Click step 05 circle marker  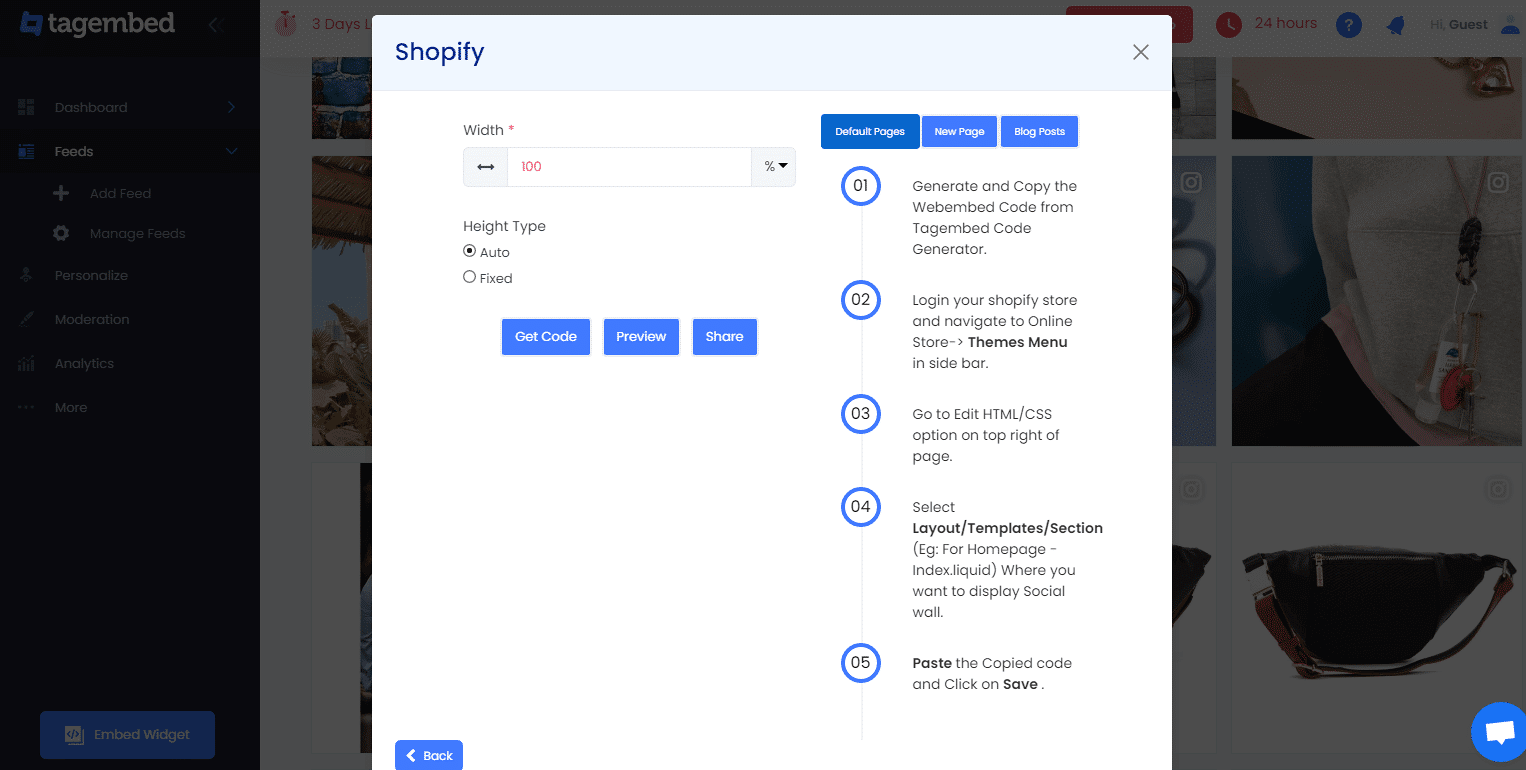[860, 663]
